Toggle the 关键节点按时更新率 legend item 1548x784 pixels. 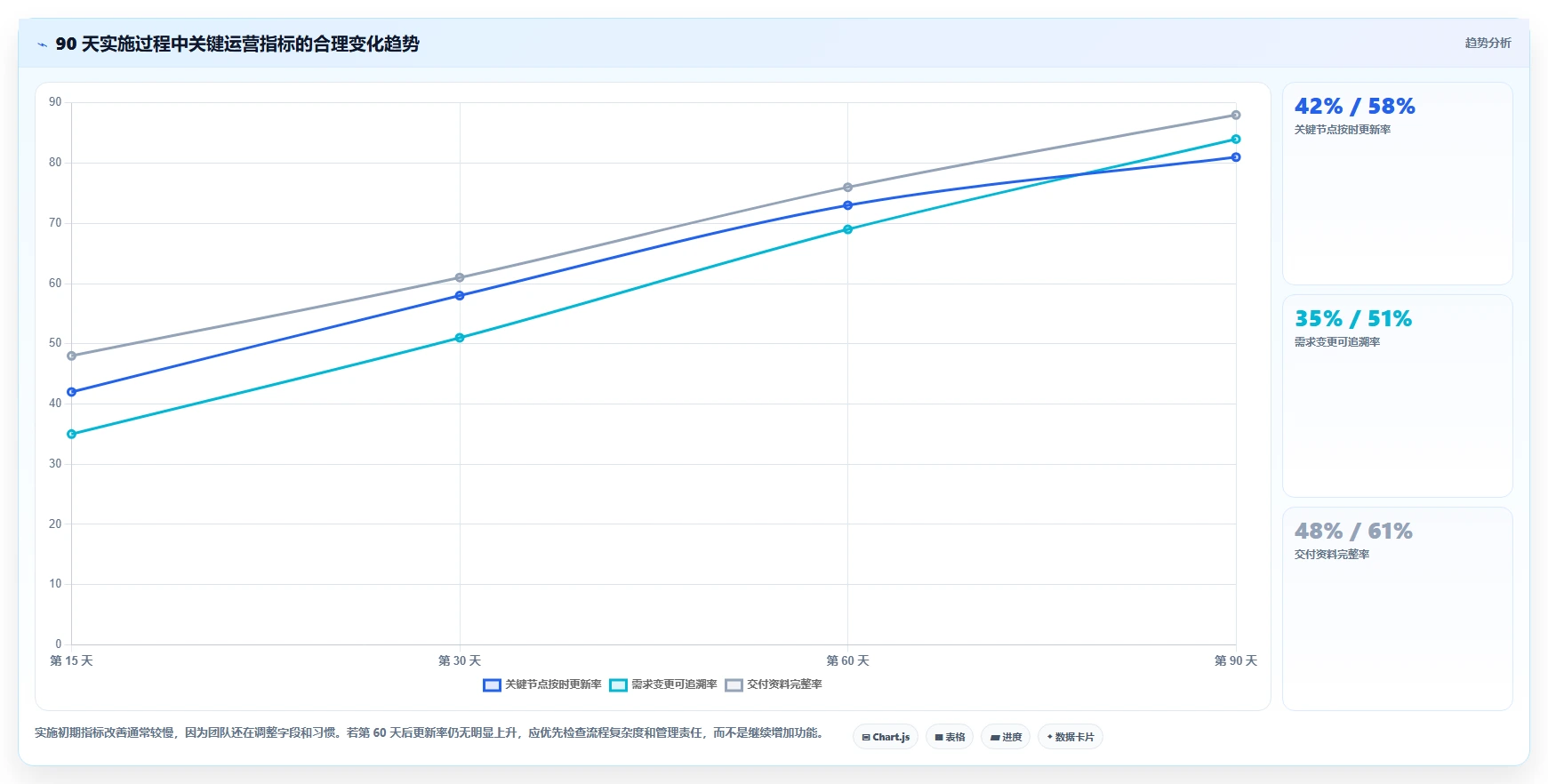click(542, 684)
